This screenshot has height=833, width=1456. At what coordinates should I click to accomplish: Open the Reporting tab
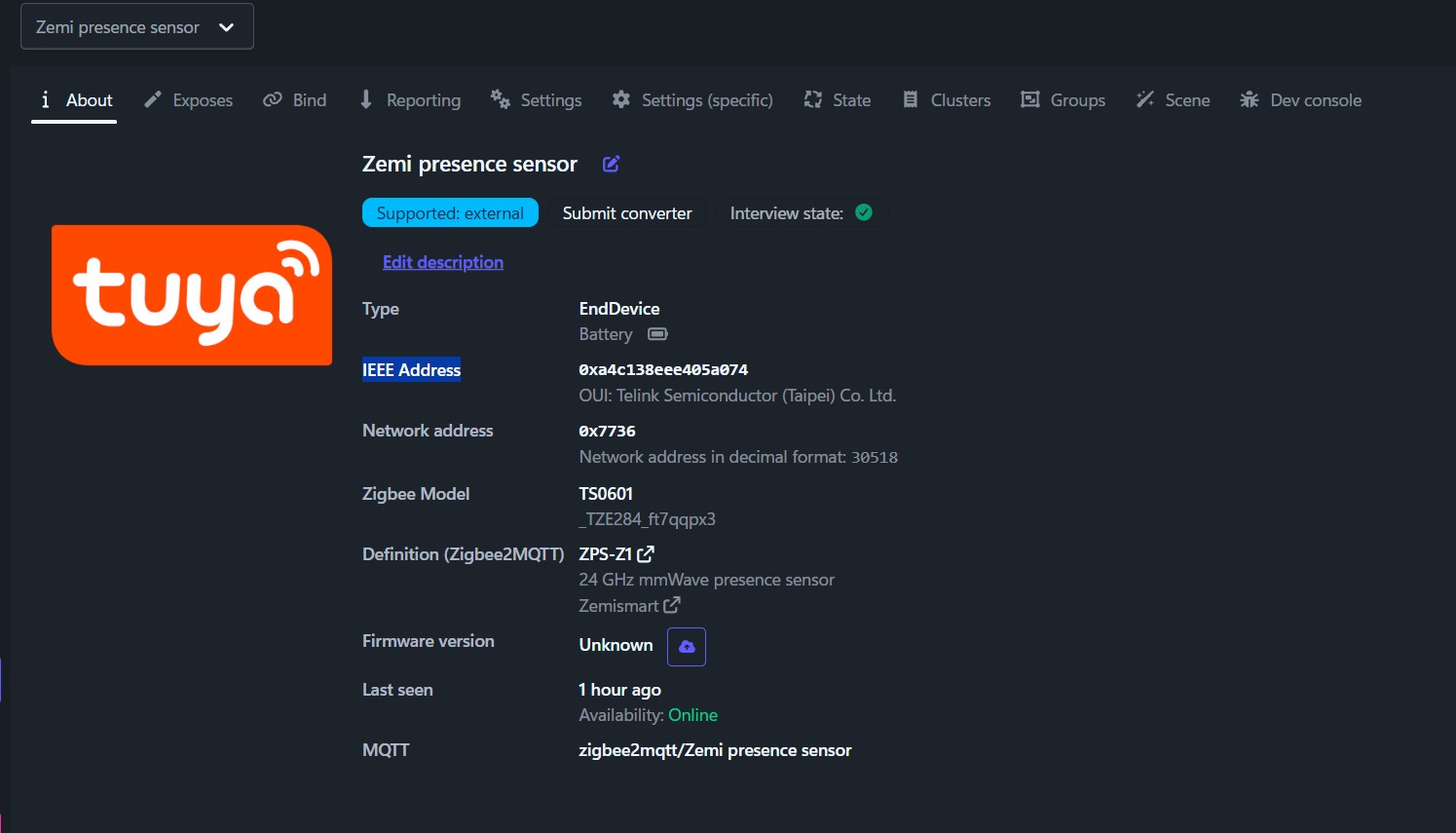point(410,100)
